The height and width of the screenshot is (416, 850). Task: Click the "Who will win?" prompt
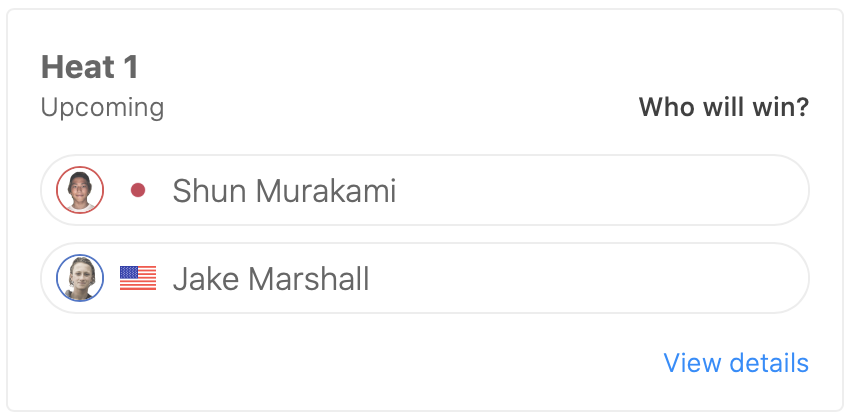coord(723,107)
